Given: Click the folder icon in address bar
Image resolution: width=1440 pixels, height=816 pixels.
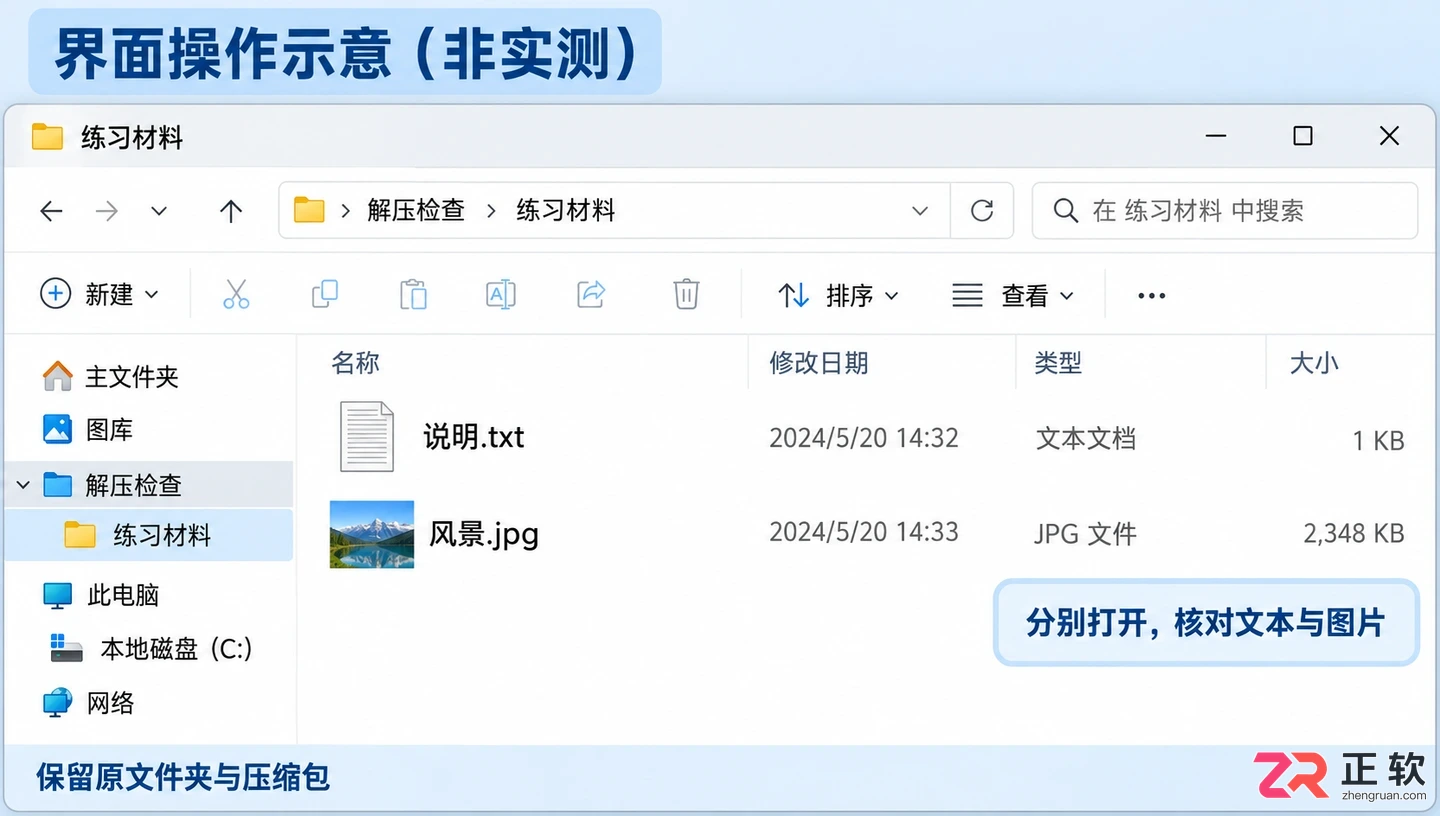Looking at the screenshot, I should [x=309, y=210].
